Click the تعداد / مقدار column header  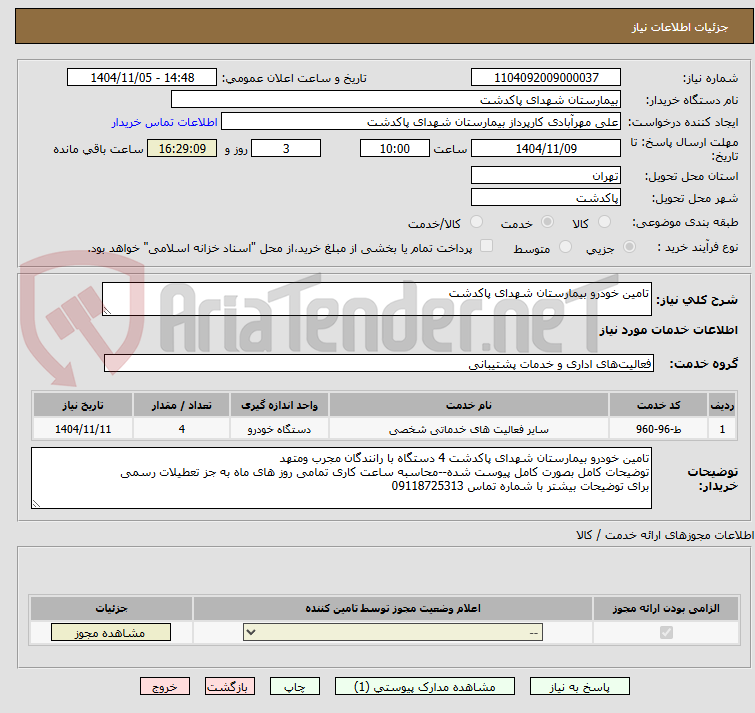(182, 405)
